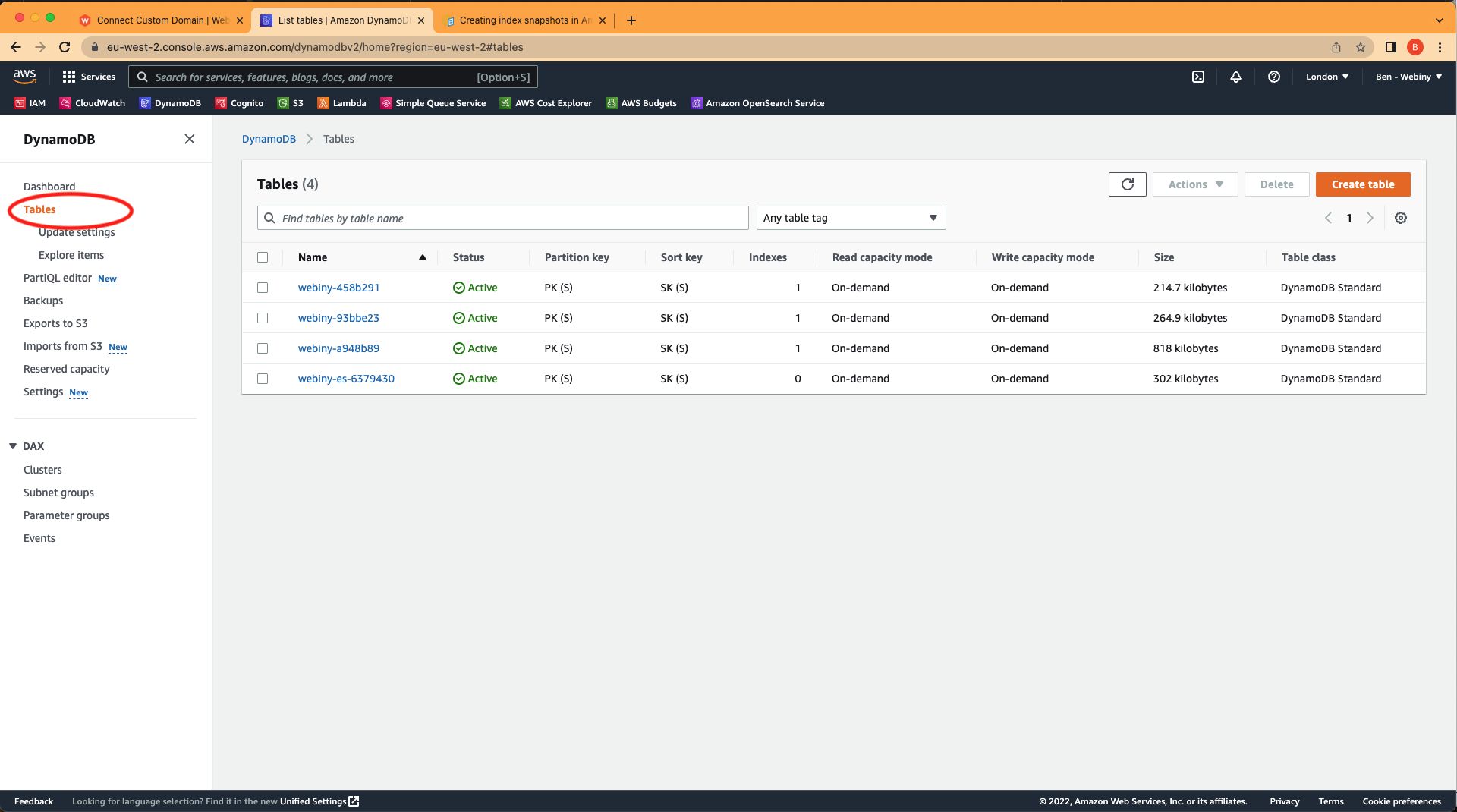Check the select-all tables checkbox
1457x812 pixels.
[263, 257]
